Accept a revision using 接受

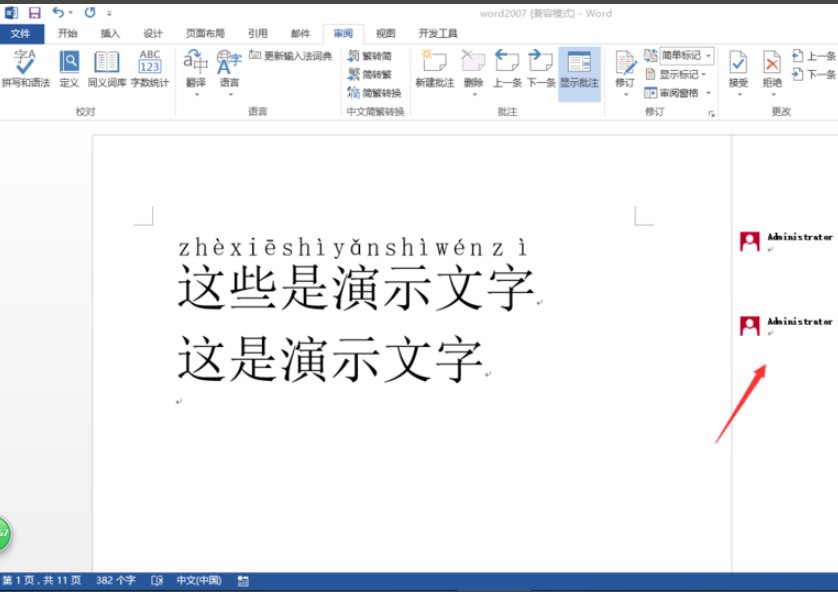[738, 70]
